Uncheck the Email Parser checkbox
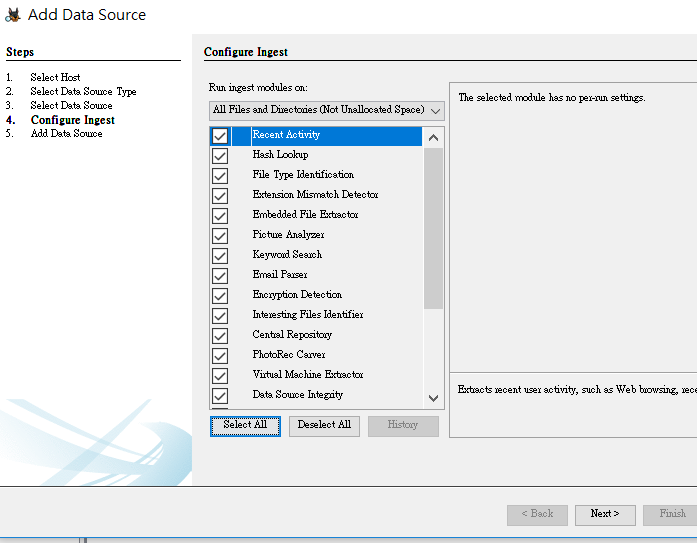 [220, 276]
